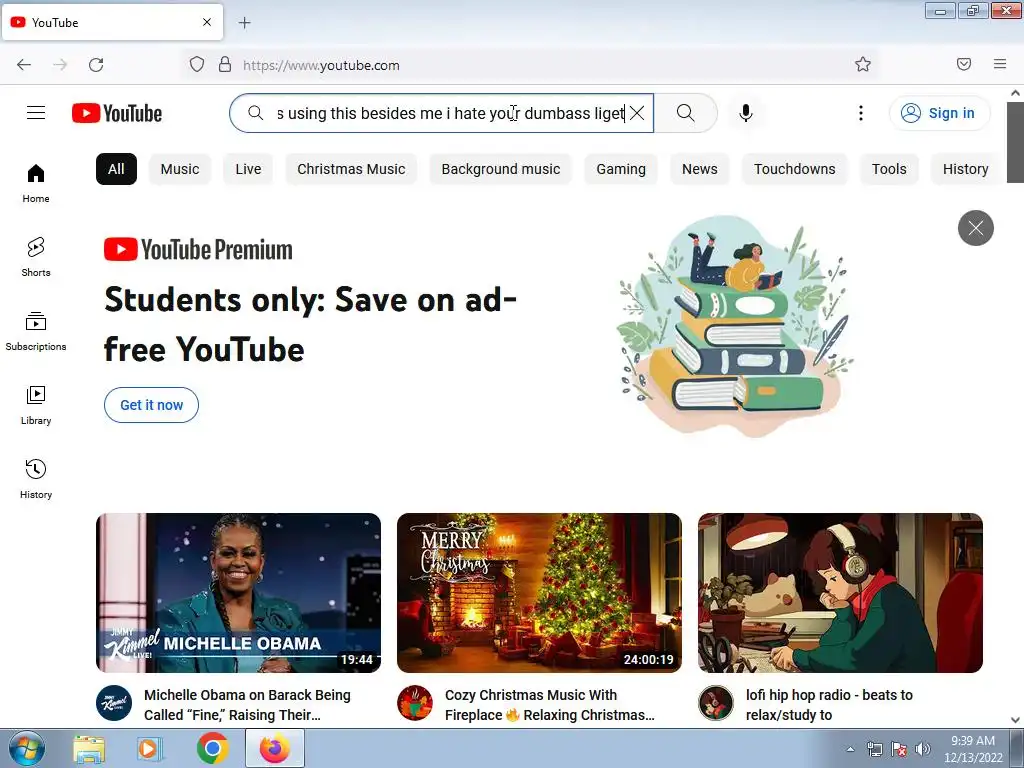
Task: Select the Tools filter chip
Action: click(889, 169)
